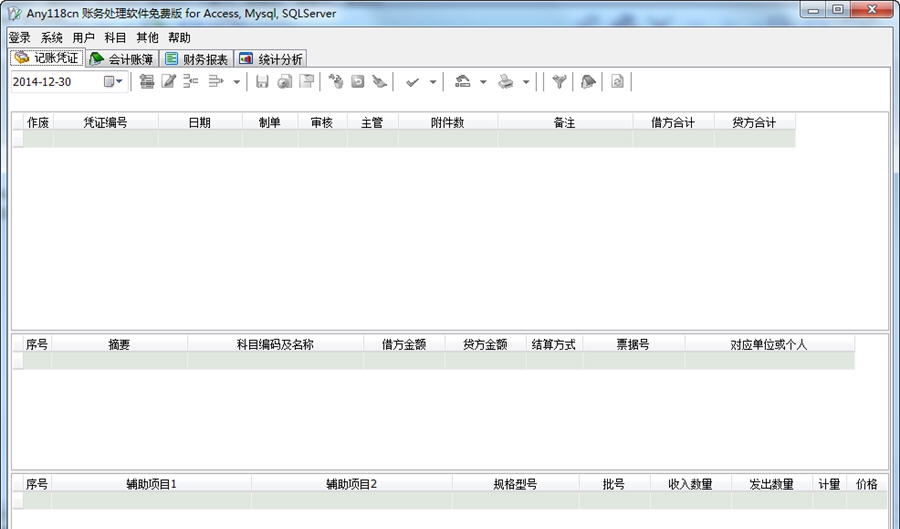900x529 pixels.
Task: Click the 制单 column header
Action: 270,122
